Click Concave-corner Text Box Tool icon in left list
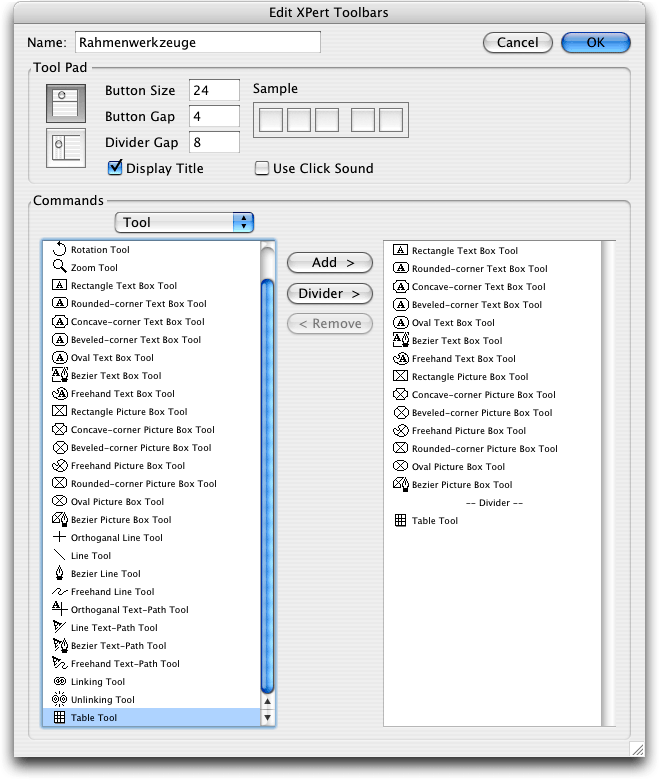Viewport: 659px width, 780px height. click(59, 321)
